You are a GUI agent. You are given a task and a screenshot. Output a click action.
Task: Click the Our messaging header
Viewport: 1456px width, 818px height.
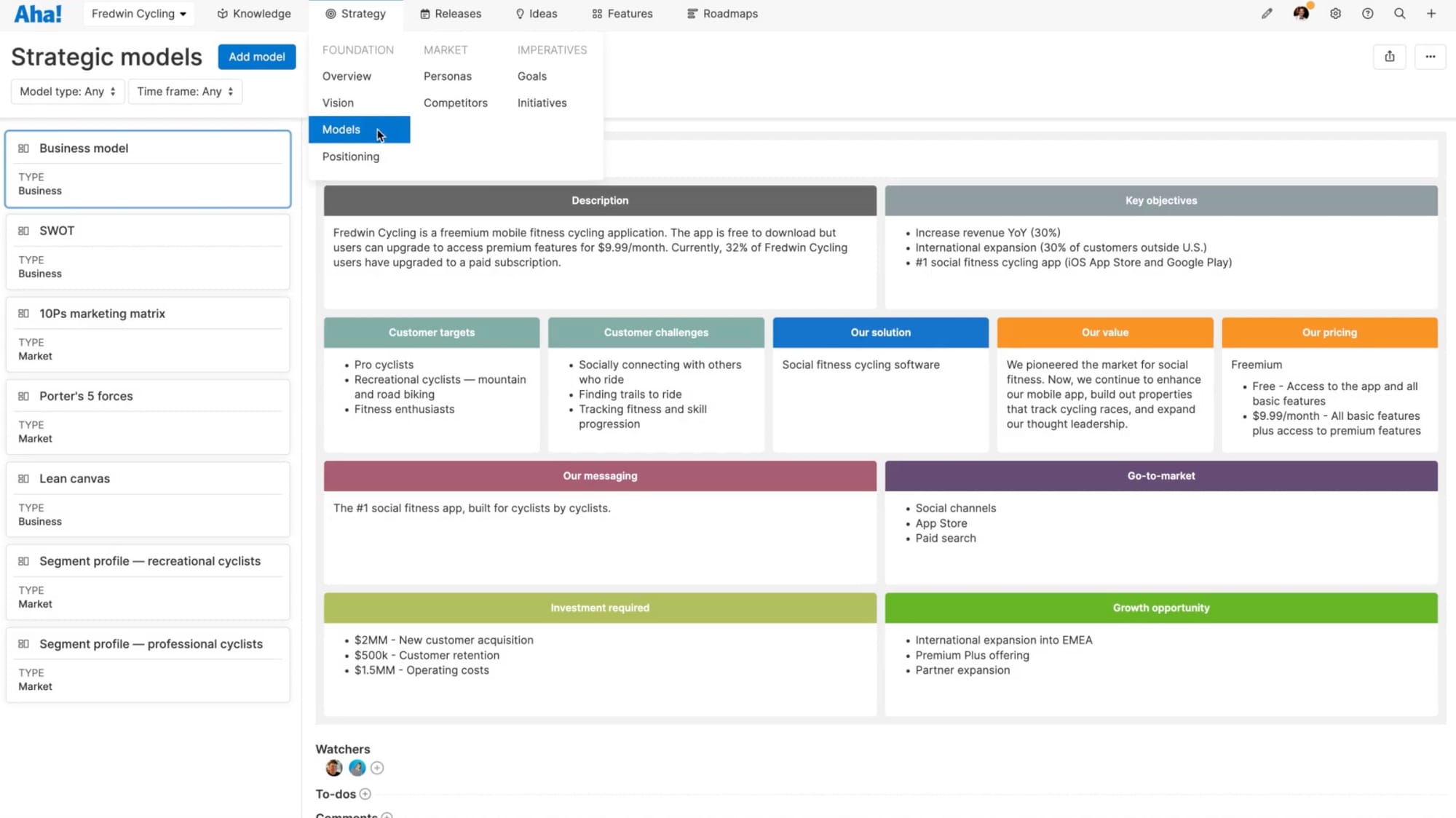[x=600, y=476]
